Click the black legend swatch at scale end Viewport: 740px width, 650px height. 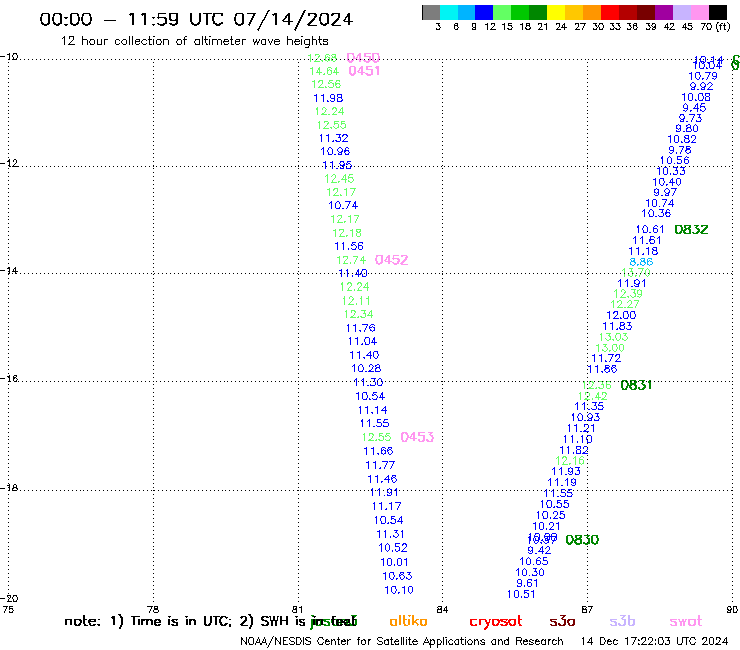pos(717,12)
